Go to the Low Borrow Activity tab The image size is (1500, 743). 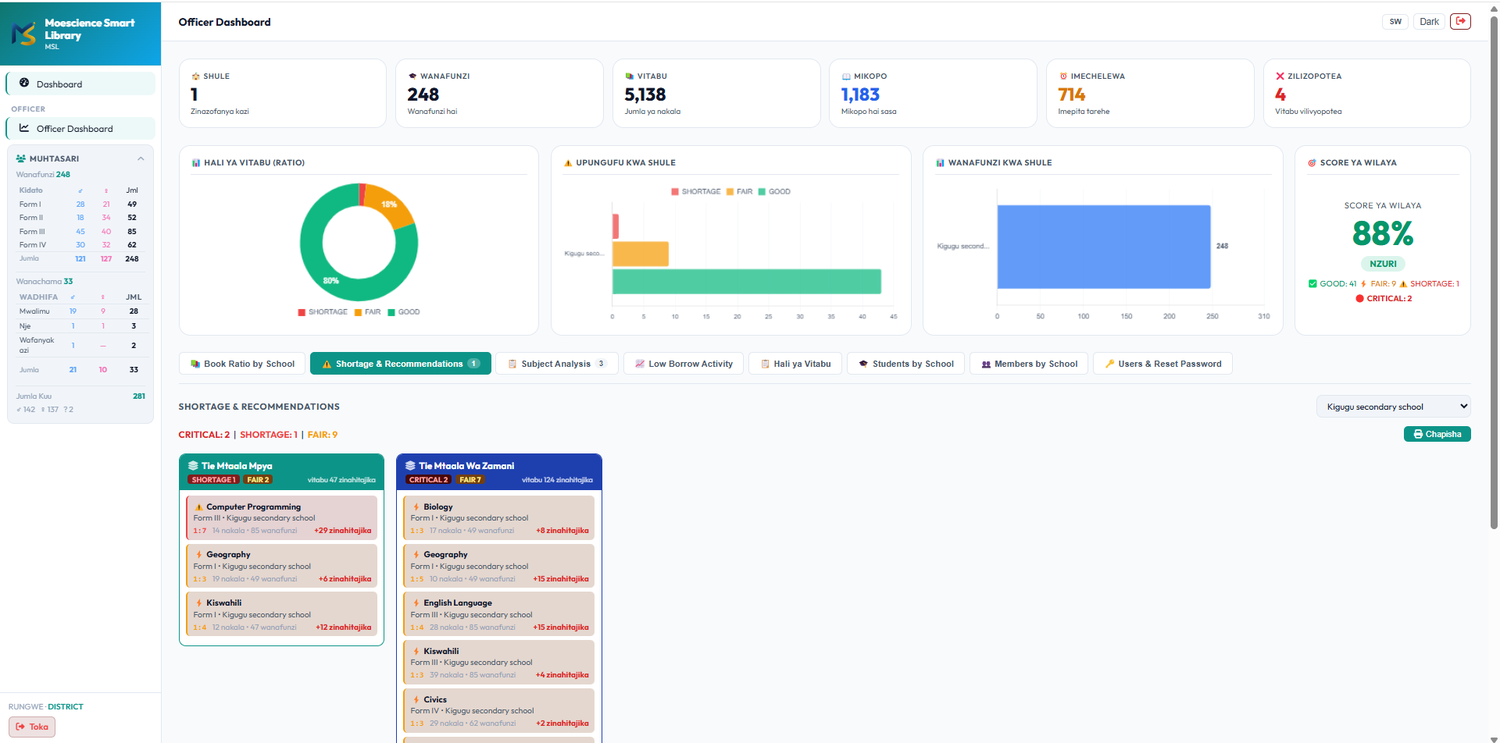(684, 364)
